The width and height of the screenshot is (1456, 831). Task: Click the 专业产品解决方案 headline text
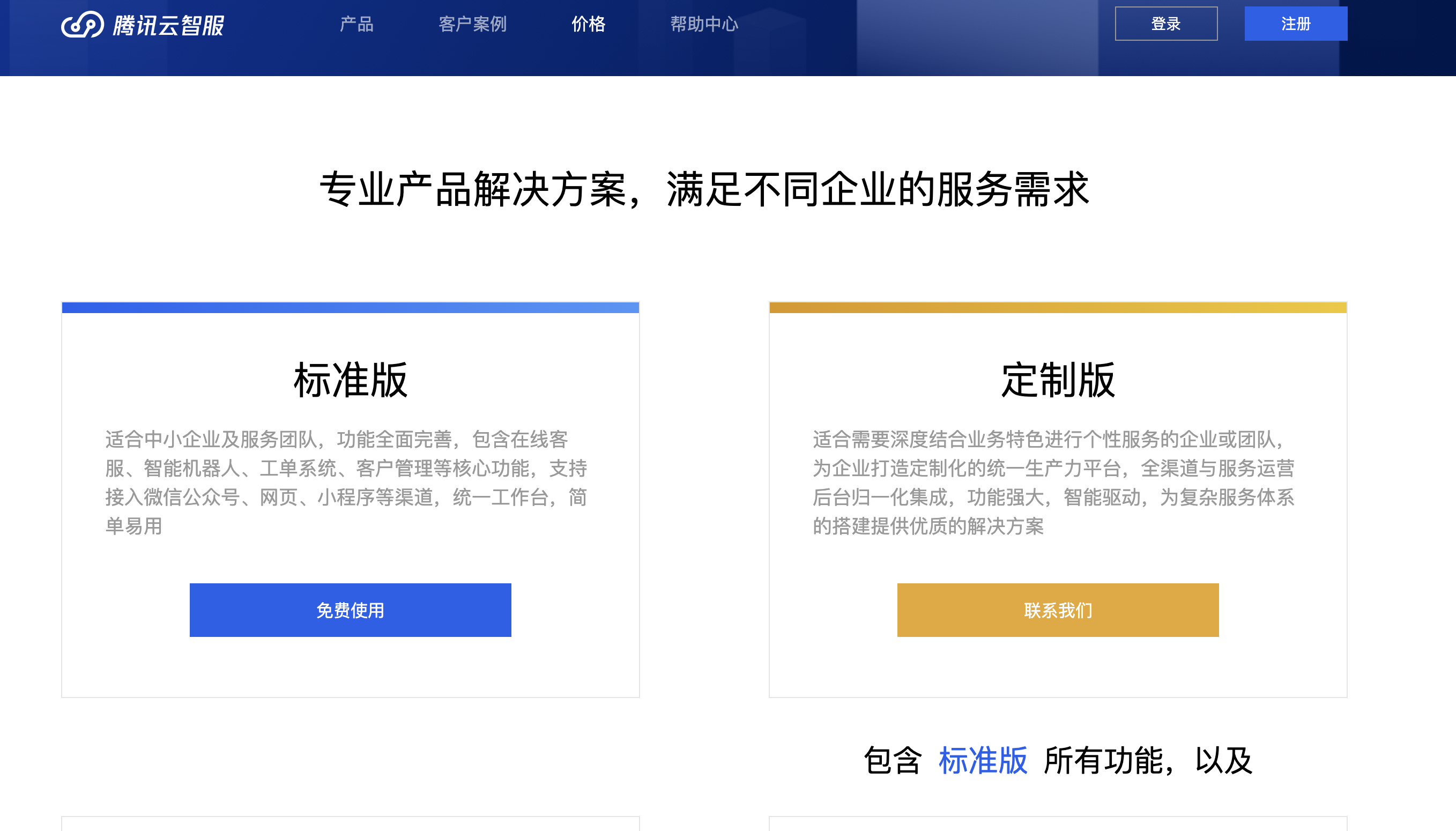(473, 189)
